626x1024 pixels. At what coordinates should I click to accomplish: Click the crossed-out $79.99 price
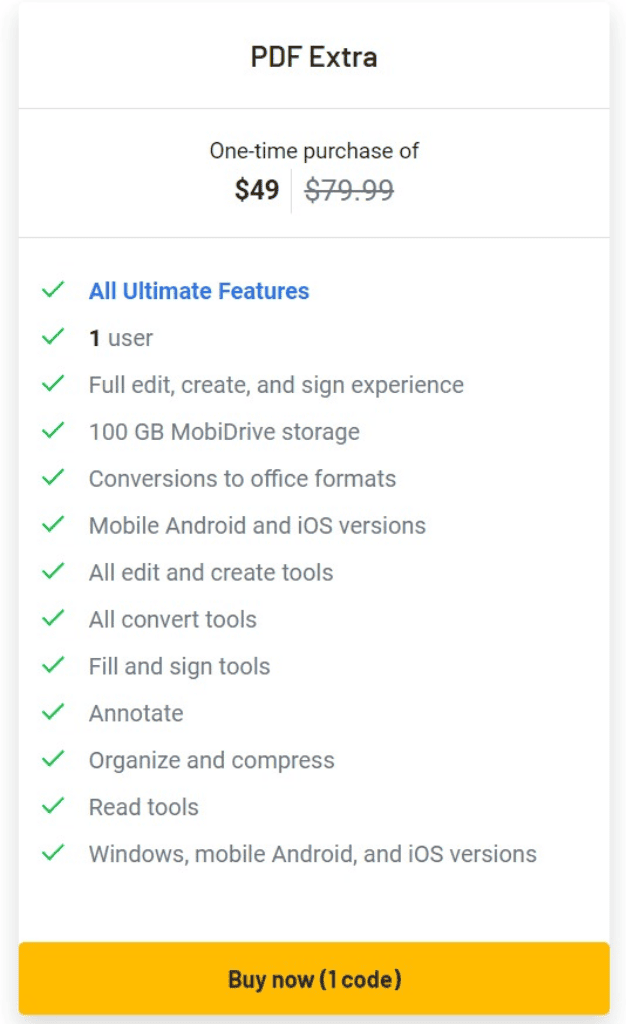click(x=349, y=190)
